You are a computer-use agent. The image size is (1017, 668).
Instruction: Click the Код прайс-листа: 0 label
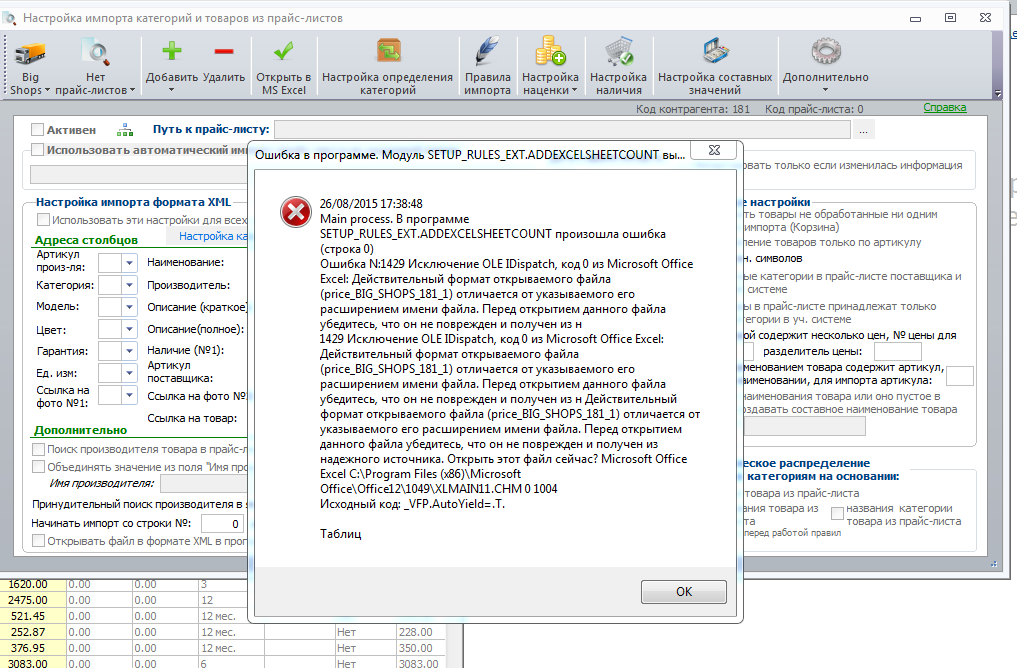coord(814,109)
